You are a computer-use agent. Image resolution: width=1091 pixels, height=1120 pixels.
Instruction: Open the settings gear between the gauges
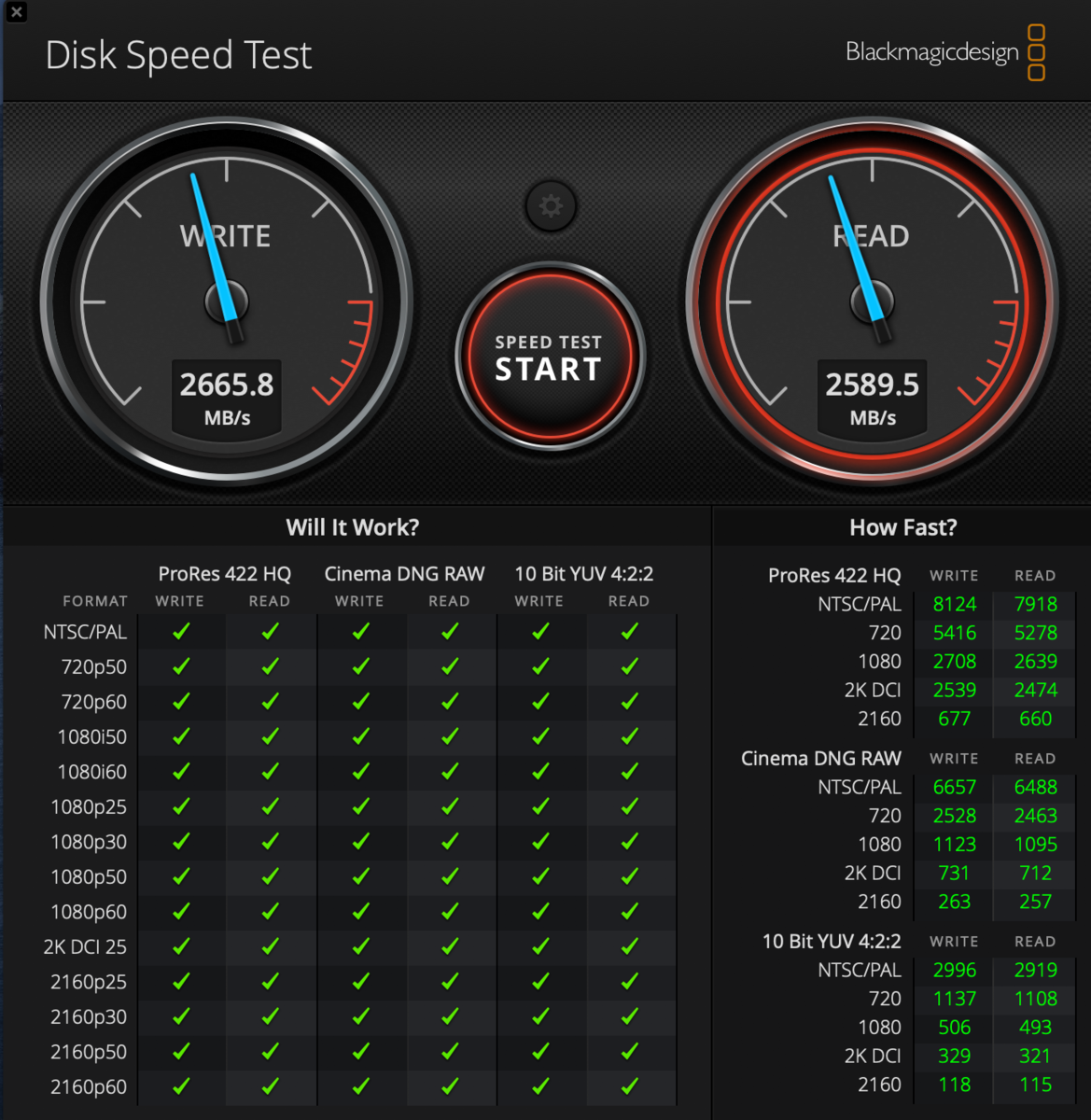[551, 206]
